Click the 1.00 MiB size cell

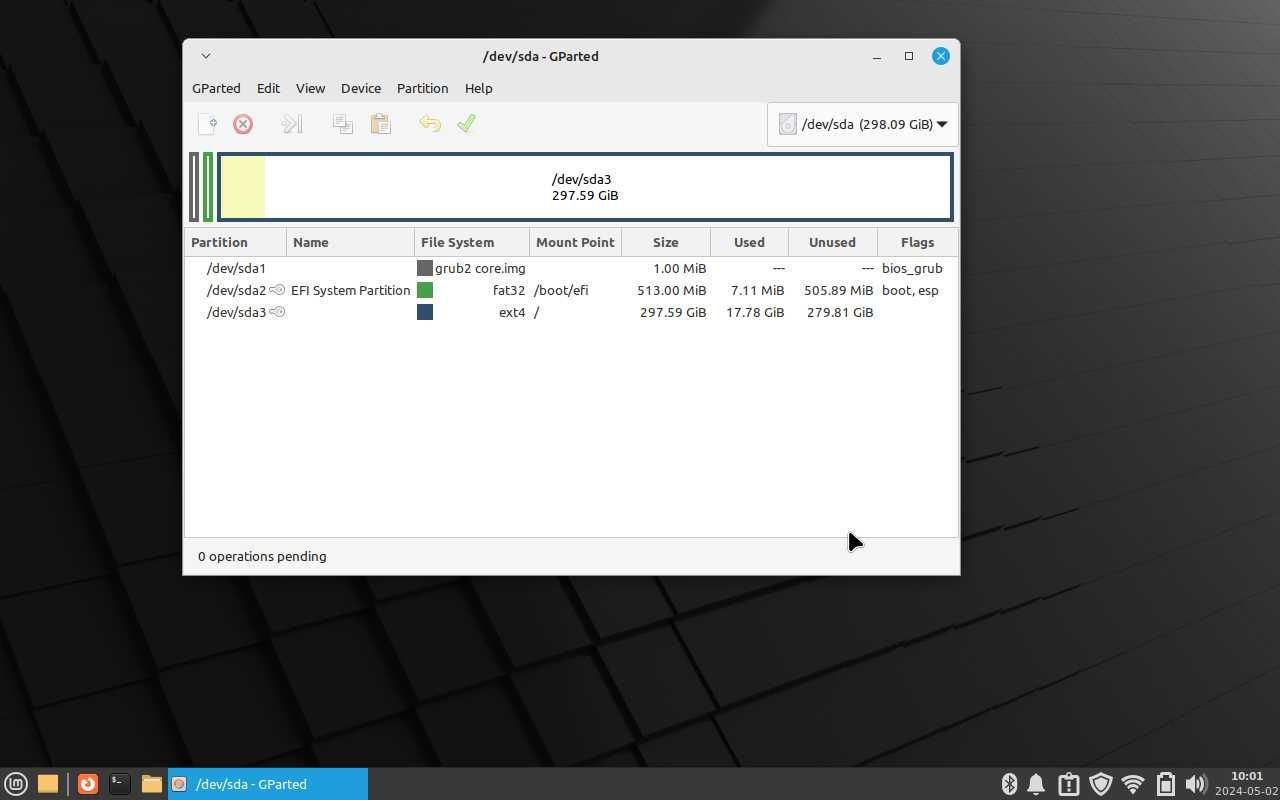(x=680, y=268)
